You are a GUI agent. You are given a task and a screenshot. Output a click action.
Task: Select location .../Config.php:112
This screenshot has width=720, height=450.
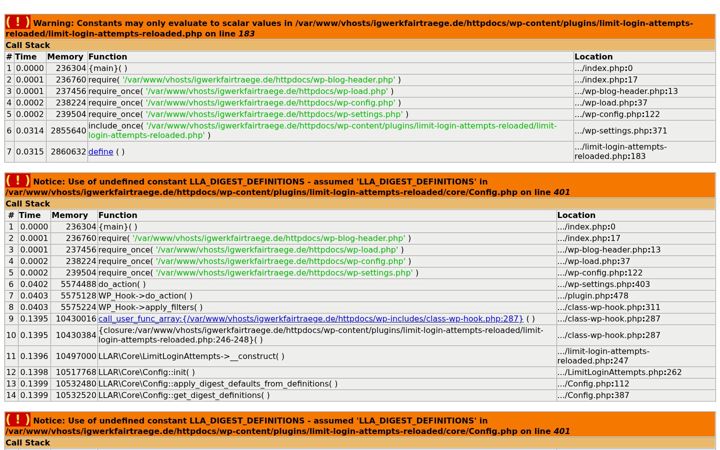click(593, 383)
